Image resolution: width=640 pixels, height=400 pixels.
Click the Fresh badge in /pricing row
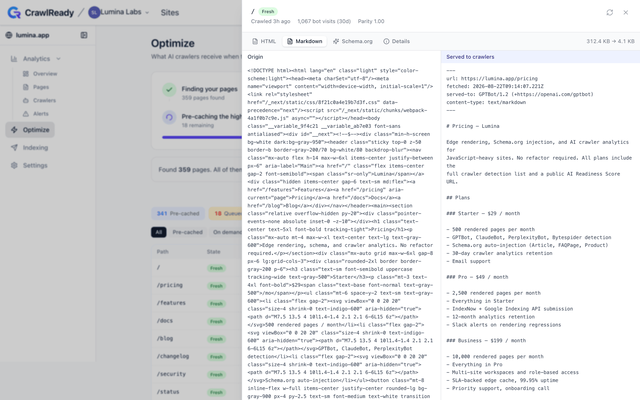tap(216, 286)
